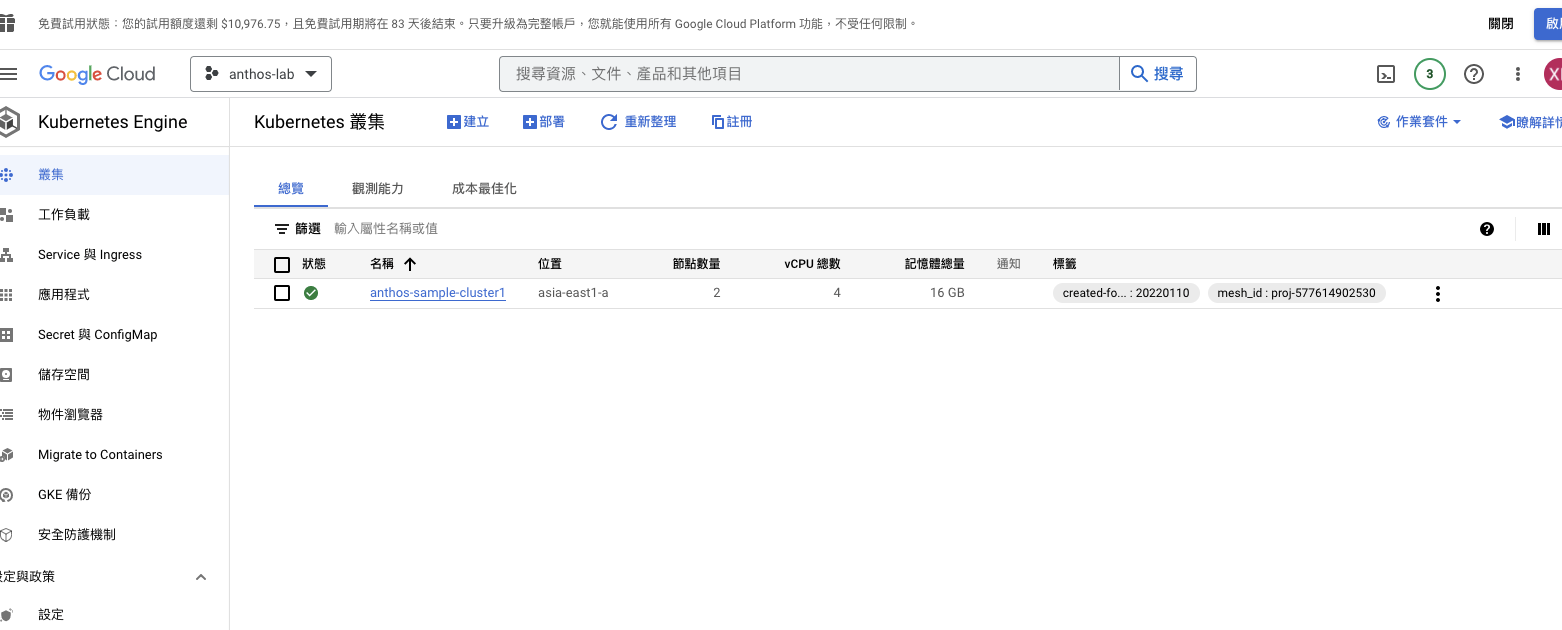Open the three-dot actions menu for anthos-sample-cluster1
The image size is (1562, 630).
click(1437, 294)
